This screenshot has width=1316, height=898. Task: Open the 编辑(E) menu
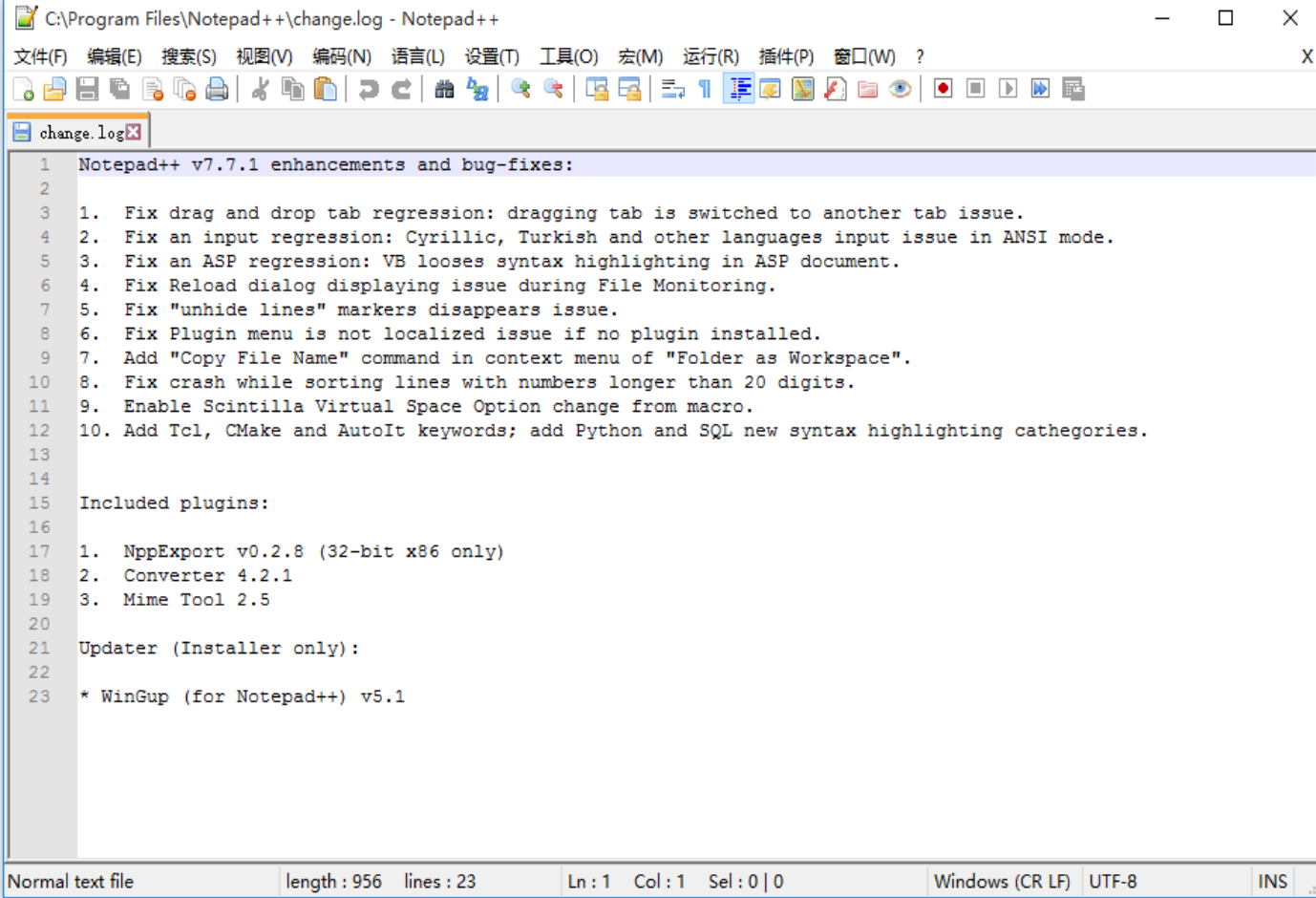tap(115, 57)
